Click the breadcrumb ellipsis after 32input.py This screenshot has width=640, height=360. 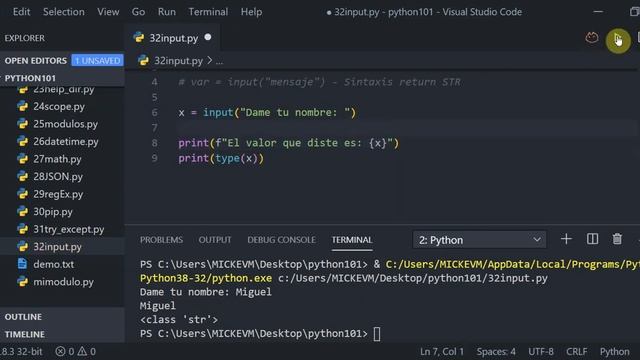(x=219, y=61)
